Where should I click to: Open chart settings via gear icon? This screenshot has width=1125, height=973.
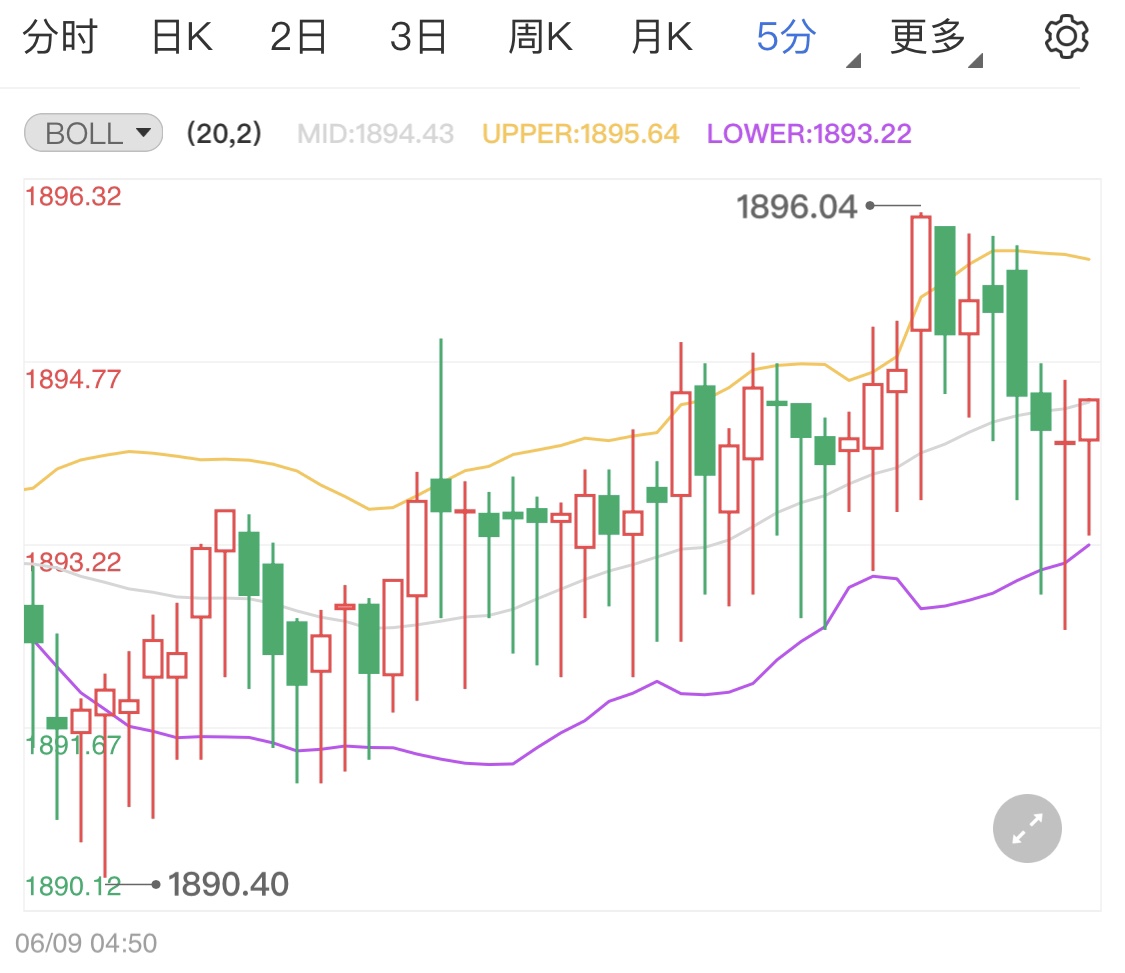click(1066, 38)
